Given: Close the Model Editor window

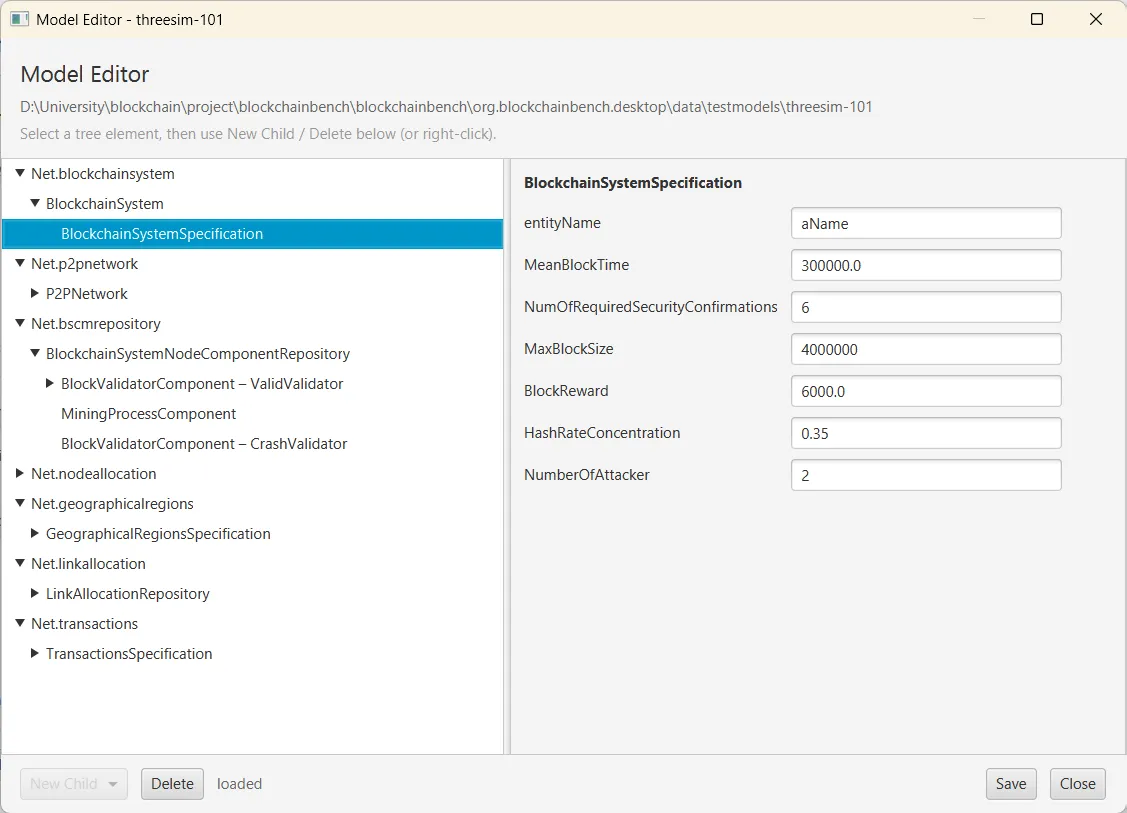Looking at the screenshot, I should [1095, 19].
